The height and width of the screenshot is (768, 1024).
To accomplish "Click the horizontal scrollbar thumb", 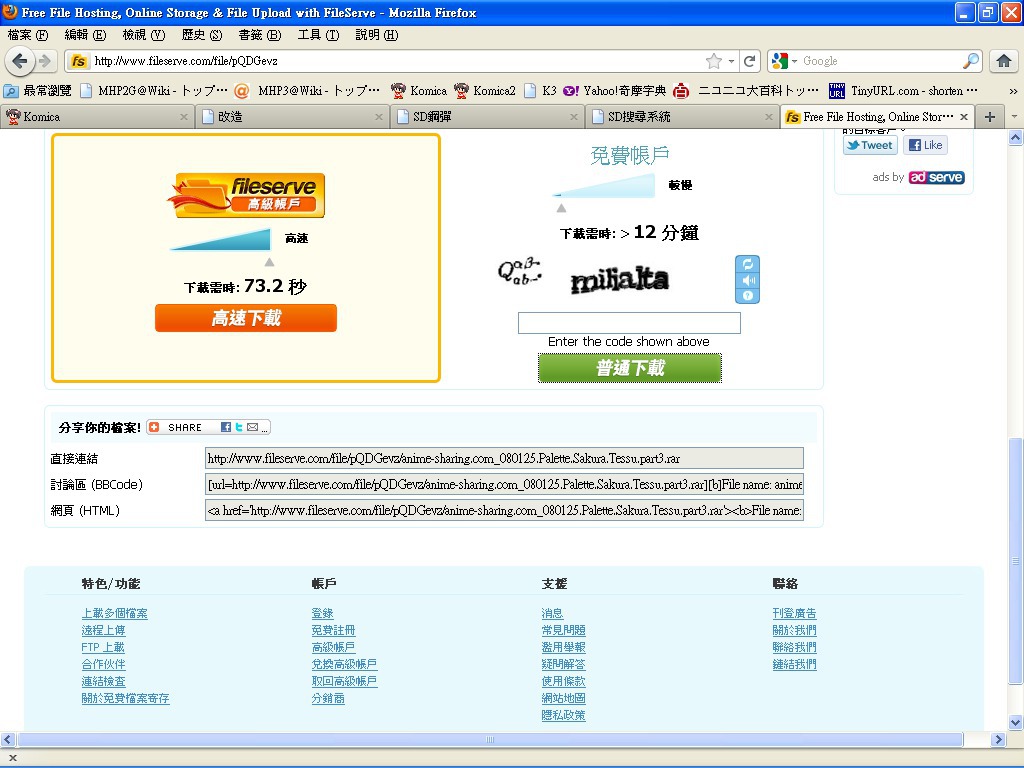I will point(490,740).
